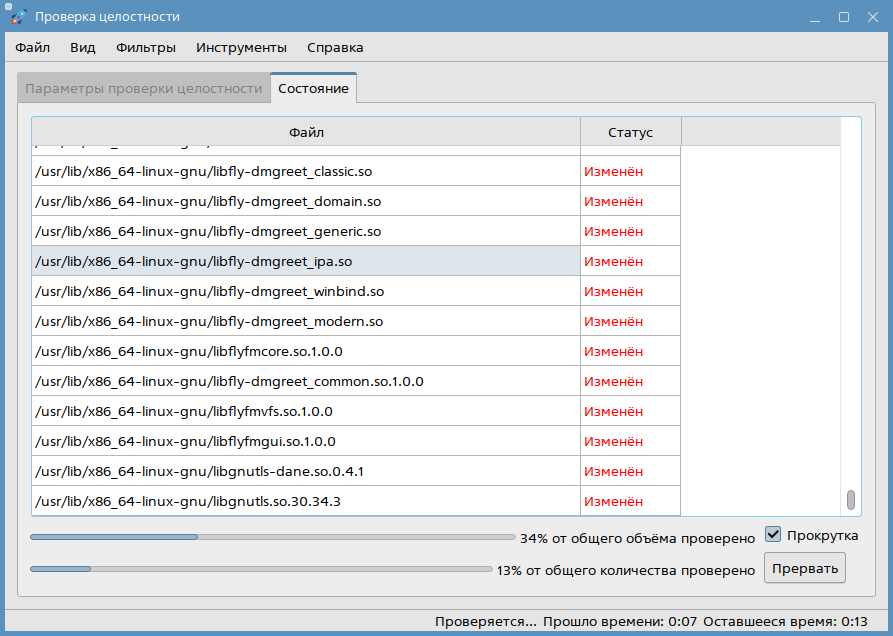Select the Состояние tab
This screenshot has width=893, height=636.
[313, 88]
